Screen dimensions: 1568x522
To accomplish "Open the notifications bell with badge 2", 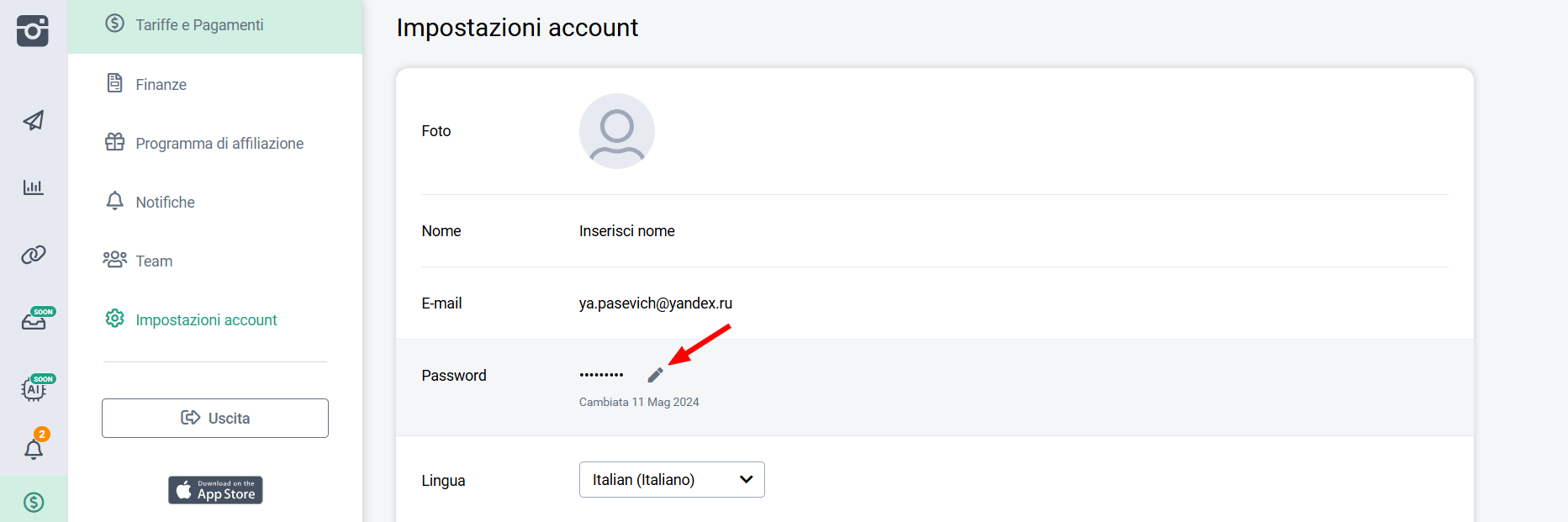I will (x=34, y=449).
